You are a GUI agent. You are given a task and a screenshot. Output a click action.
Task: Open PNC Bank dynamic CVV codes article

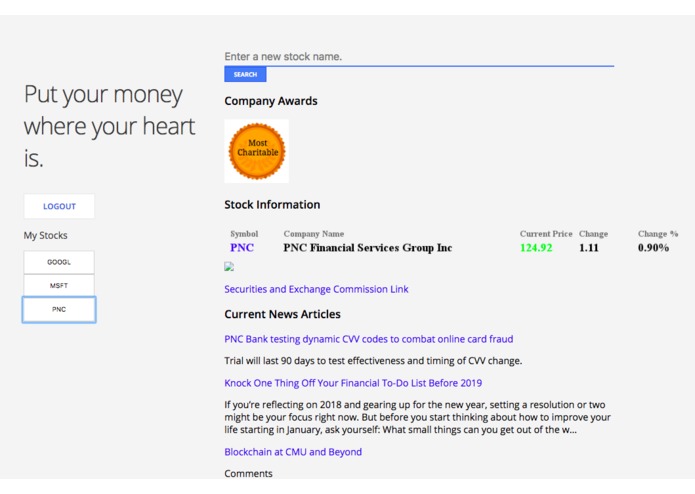pos(369,339)
